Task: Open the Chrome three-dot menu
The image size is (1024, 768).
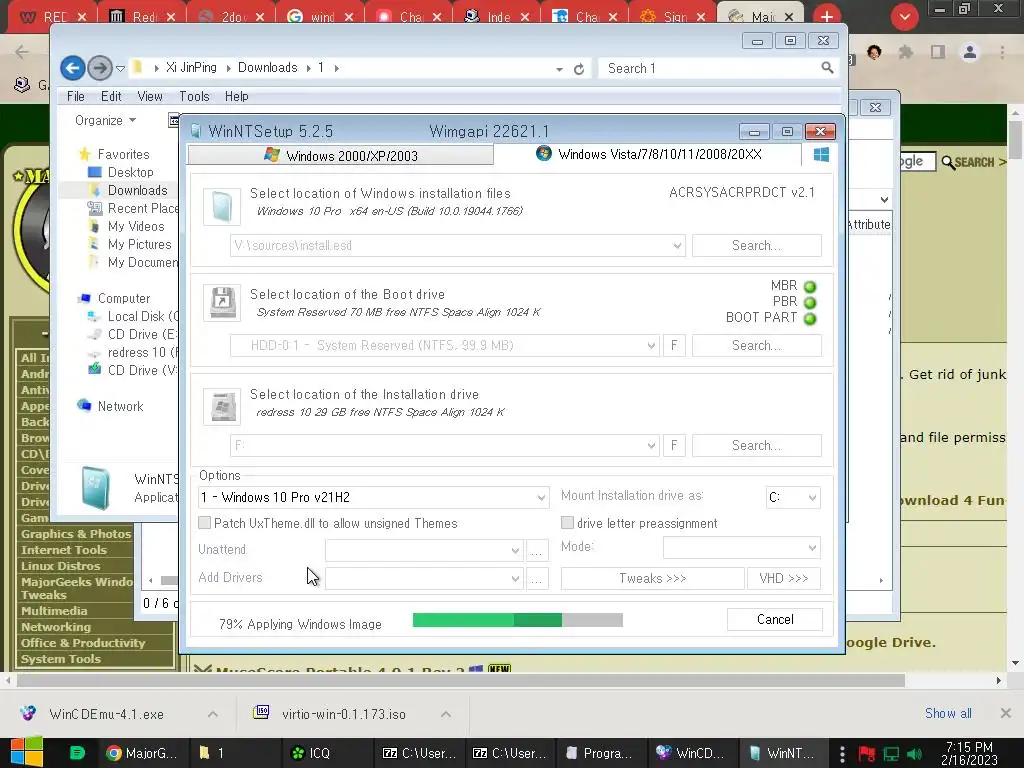Action: tap(1002, 52)
